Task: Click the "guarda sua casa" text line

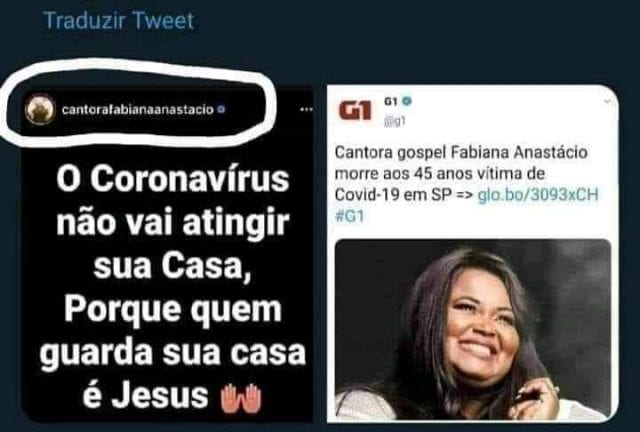Action: pos(173,353)
